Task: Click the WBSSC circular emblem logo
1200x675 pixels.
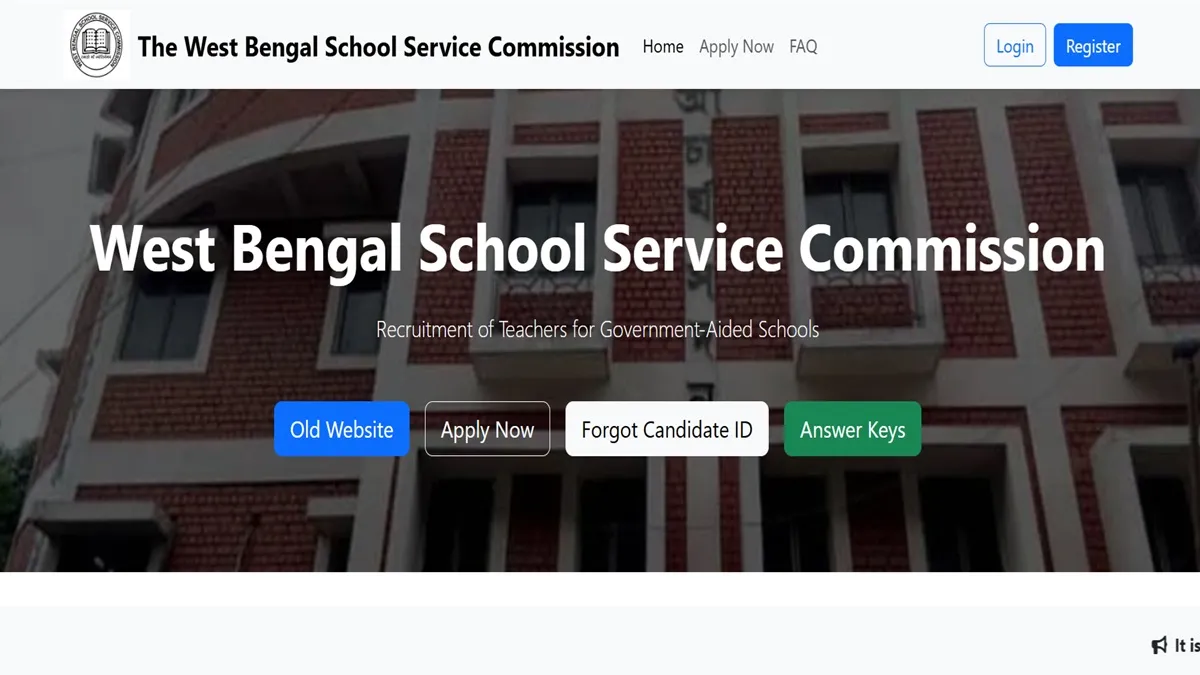Action: (97, 46)
